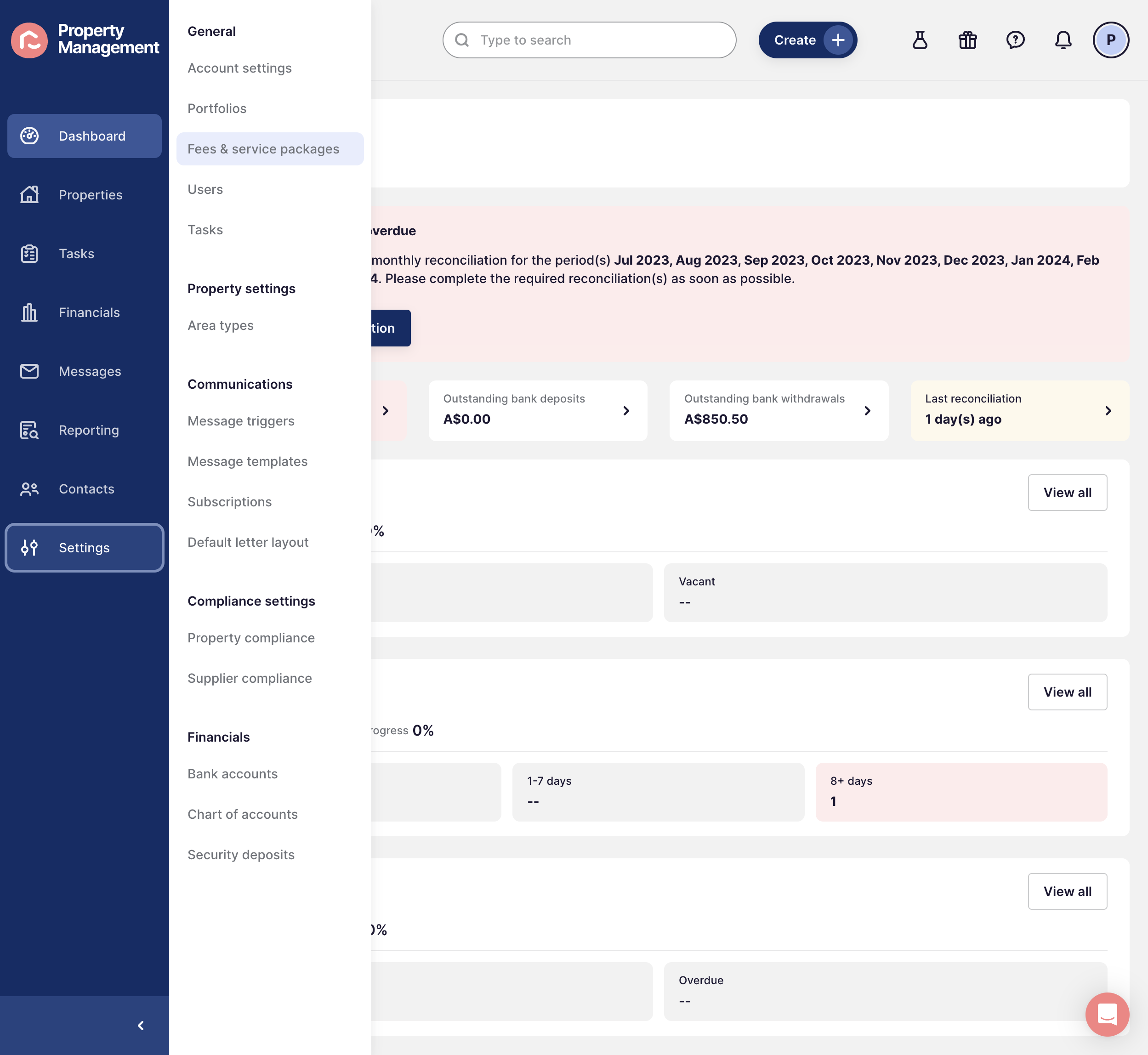
Task: Select Fees & service packages menu item
Action: pos(270,149)
